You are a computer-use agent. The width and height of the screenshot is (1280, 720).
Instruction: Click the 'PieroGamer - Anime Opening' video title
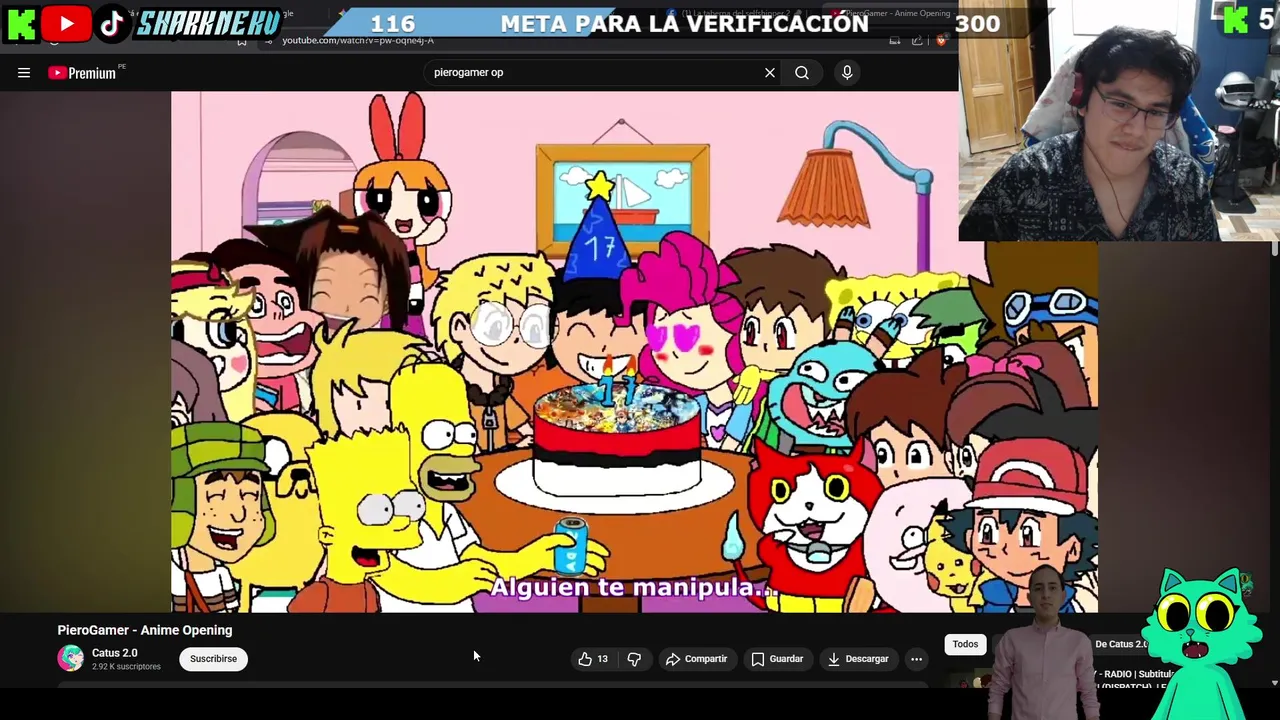click(x=145, y=630)
